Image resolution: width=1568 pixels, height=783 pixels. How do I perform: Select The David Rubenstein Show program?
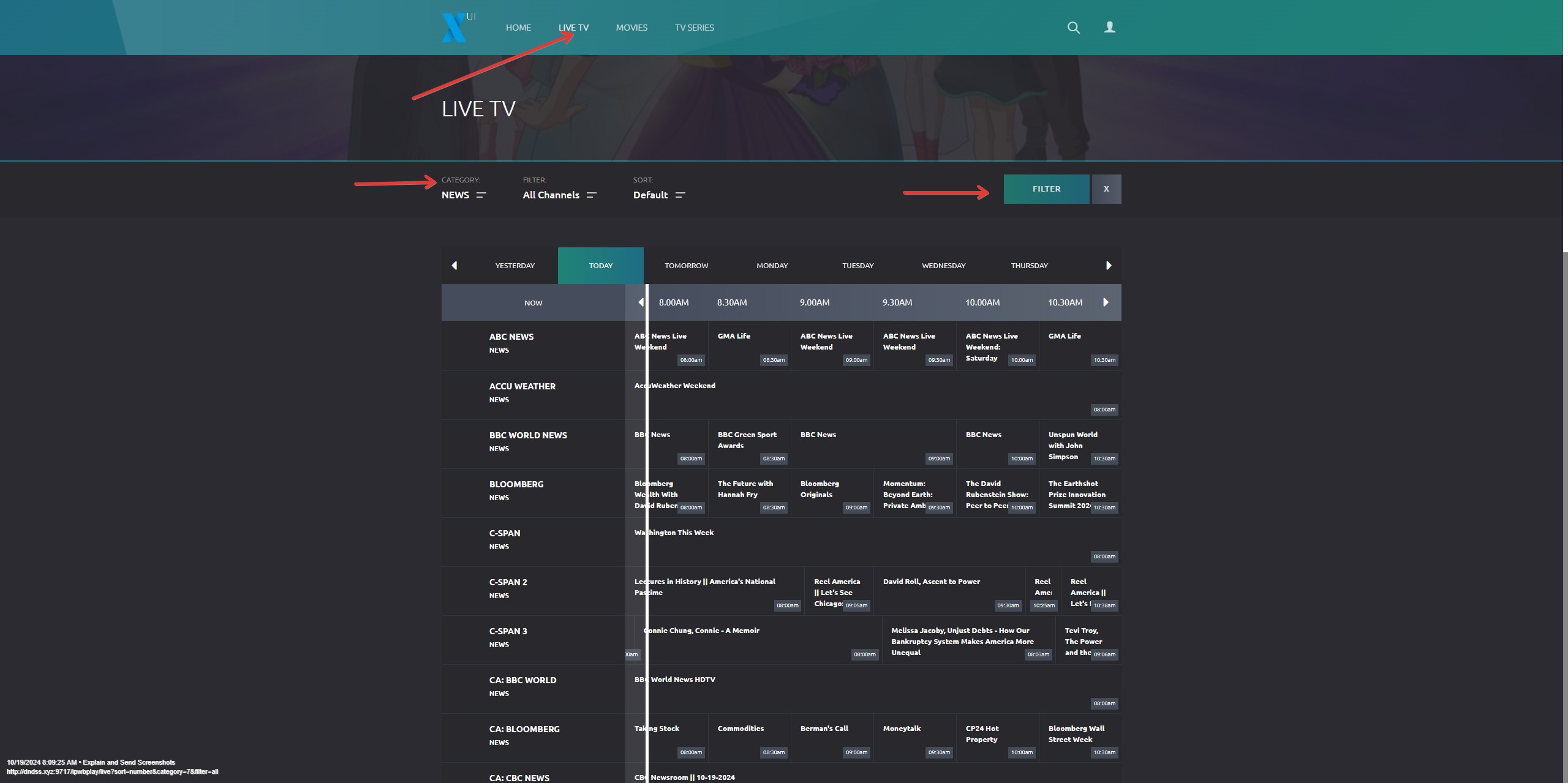(998, 493)
